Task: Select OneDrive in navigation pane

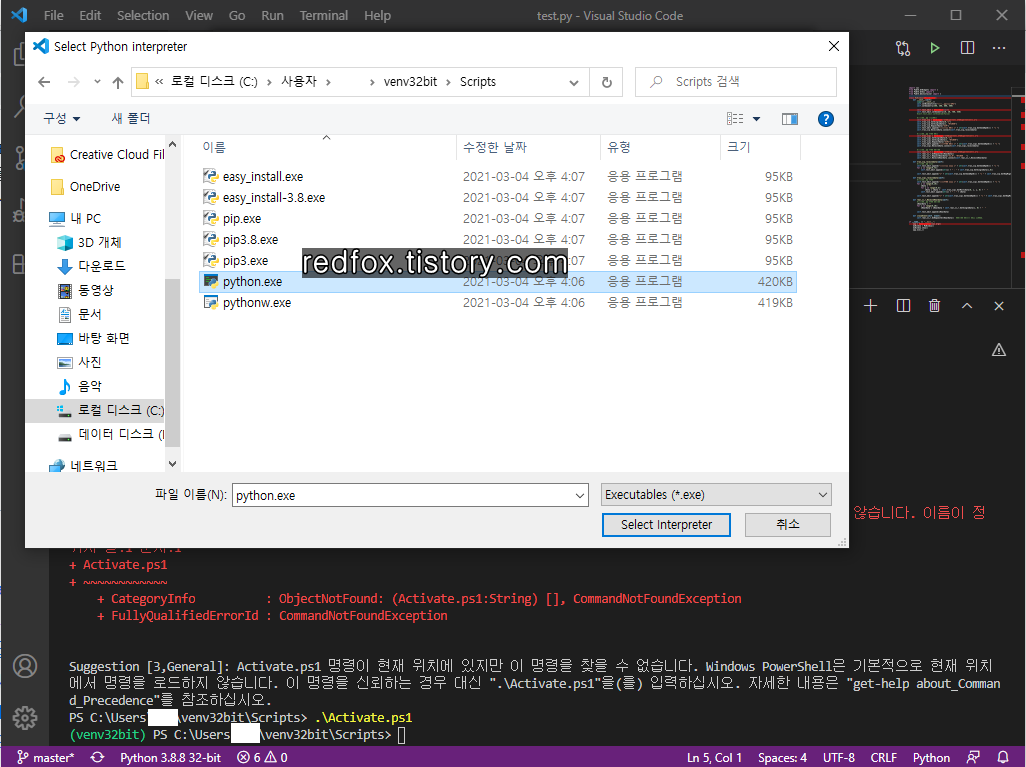Action: click(86, 187)
